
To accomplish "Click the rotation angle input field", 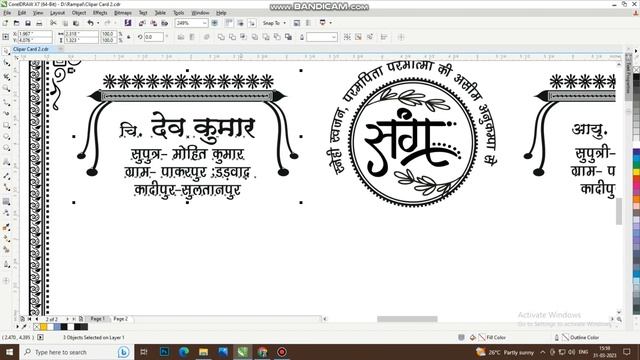I will (153, 37).
